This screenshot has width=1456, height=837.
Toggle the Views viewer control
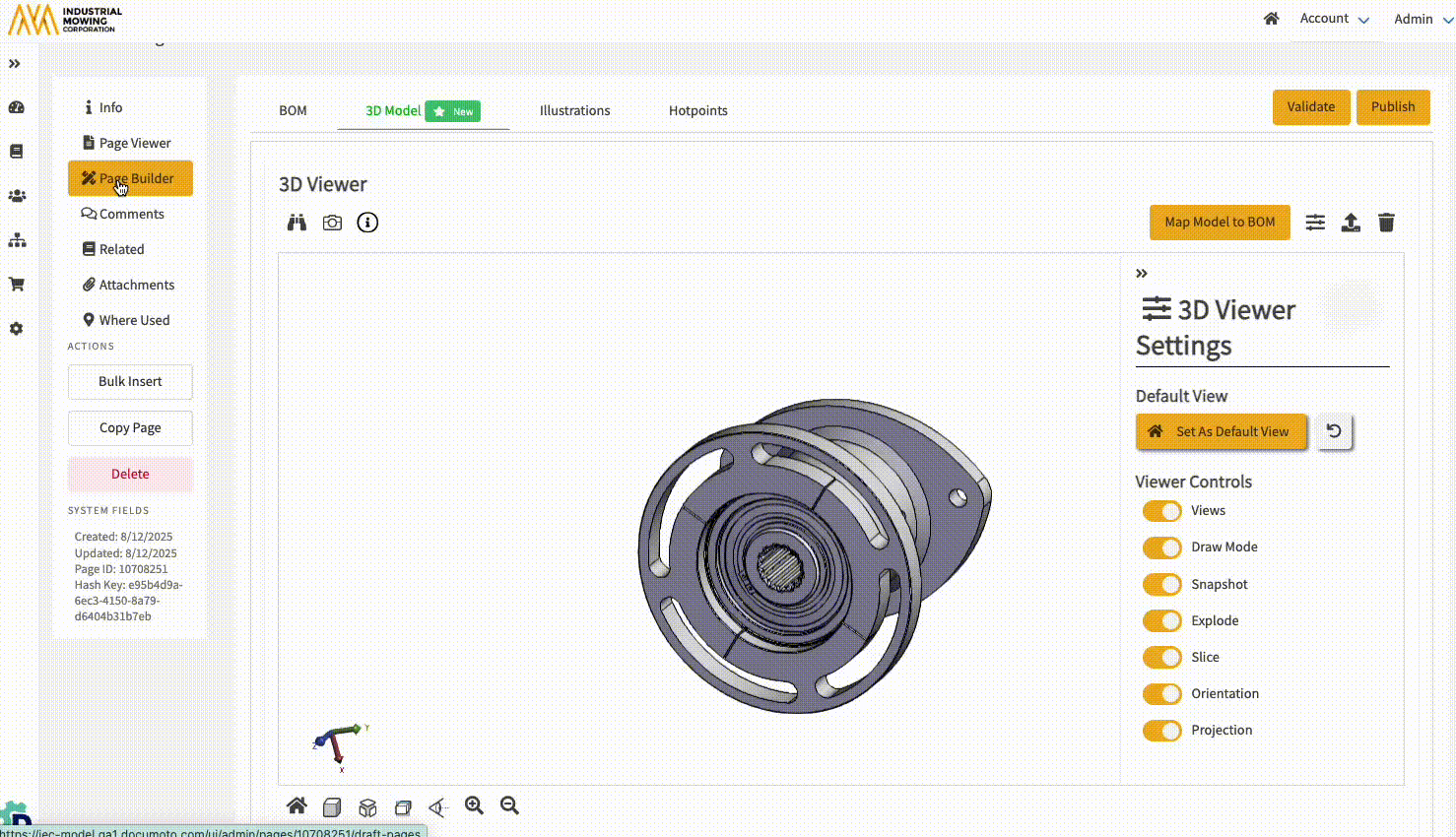(1161, 511)
